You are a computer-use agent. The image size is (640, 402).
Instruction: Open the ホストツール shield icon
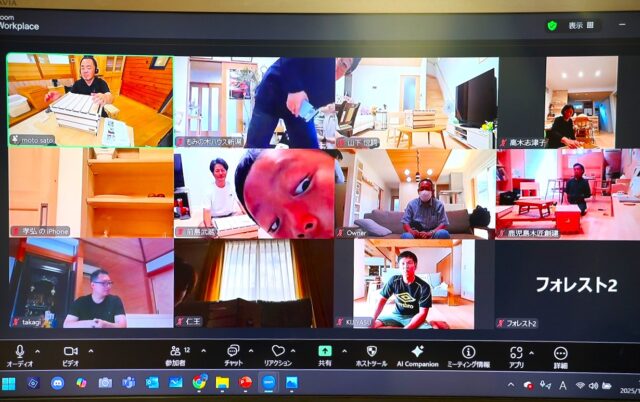371,352
